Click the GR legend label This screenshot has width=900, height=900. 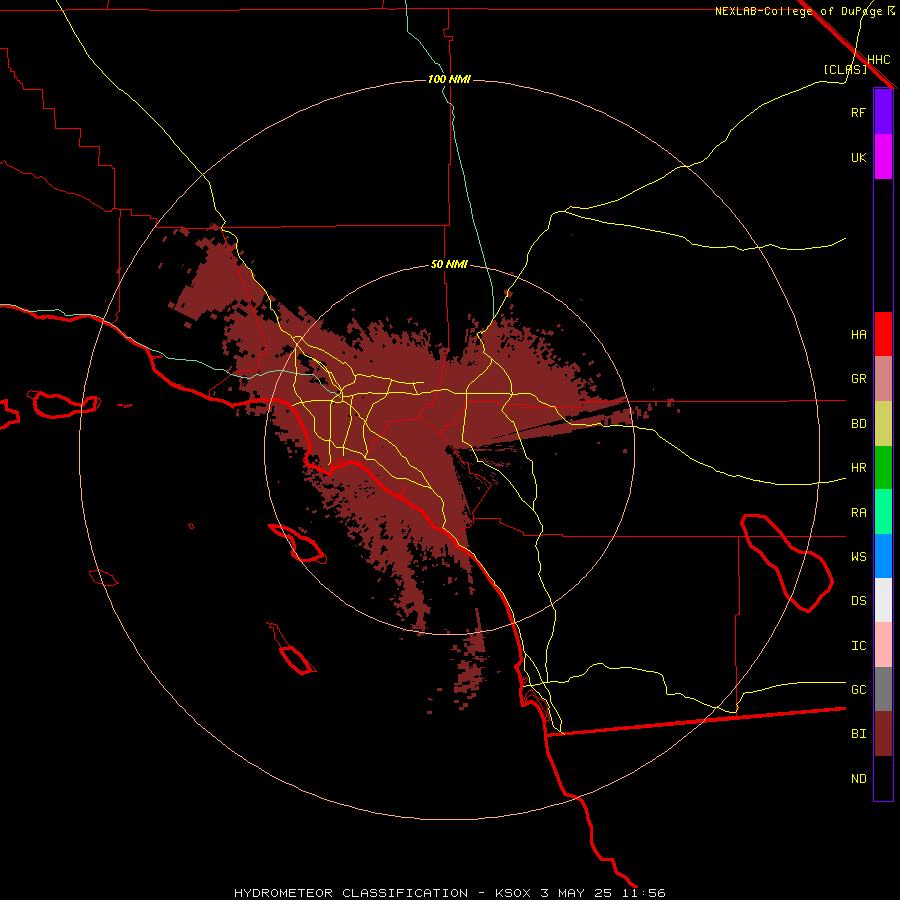pos(858,379)
